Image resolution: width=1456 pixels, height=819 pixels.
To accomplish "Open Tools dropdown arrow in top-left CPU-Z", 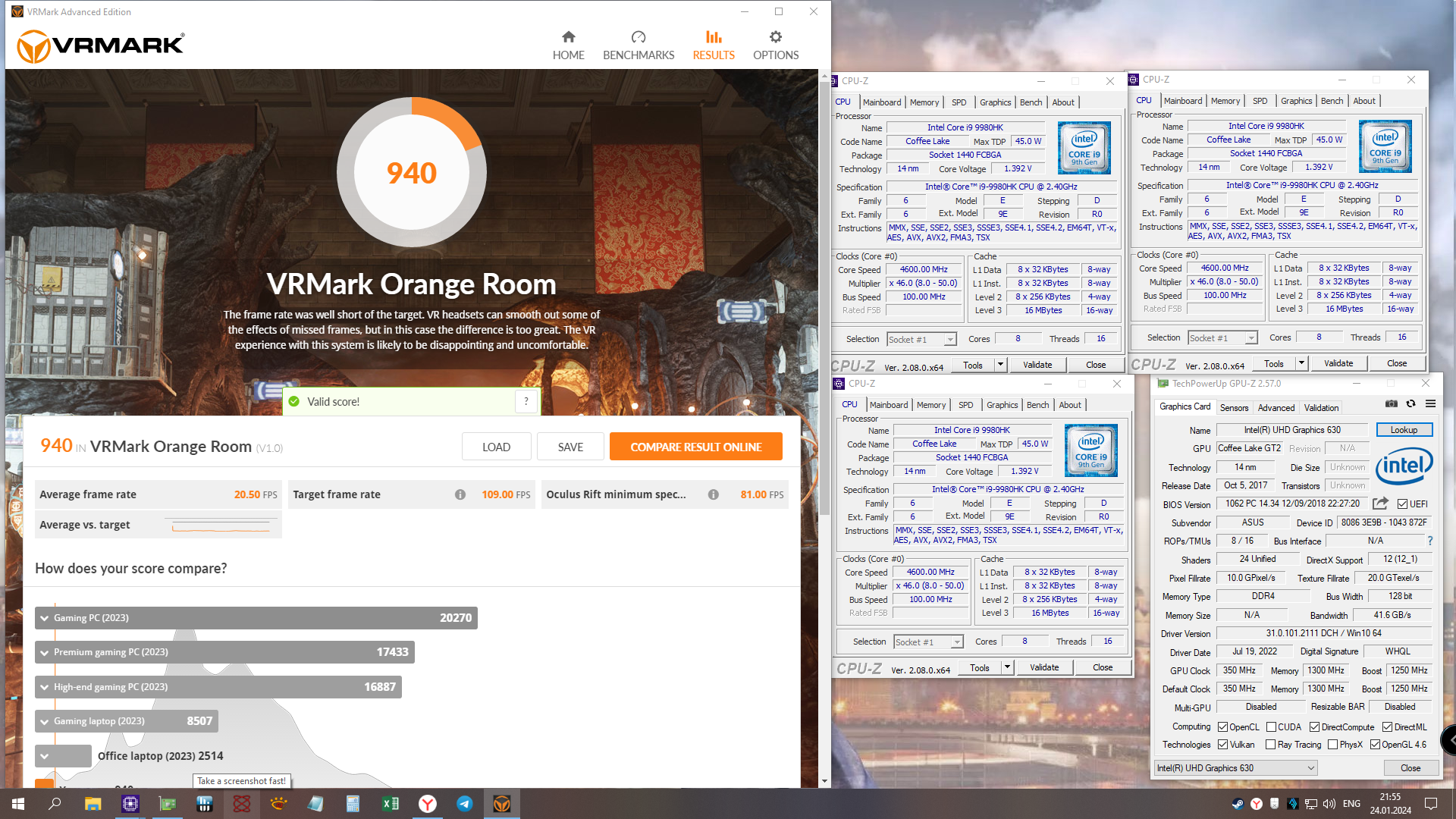I will tap(1000, 365).
